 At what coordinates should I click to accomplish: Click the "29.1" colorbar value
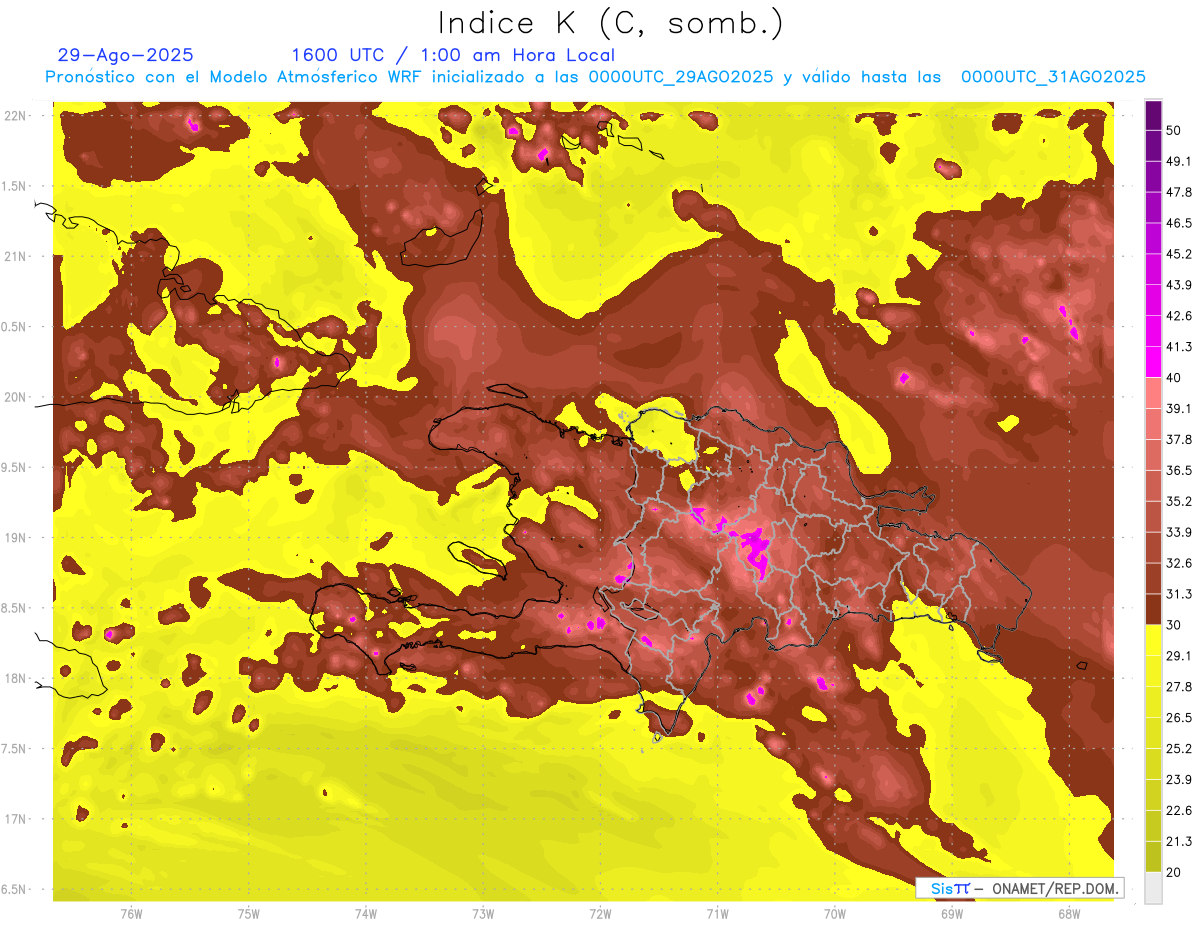pyautogui.click(x=1179, y=656)
